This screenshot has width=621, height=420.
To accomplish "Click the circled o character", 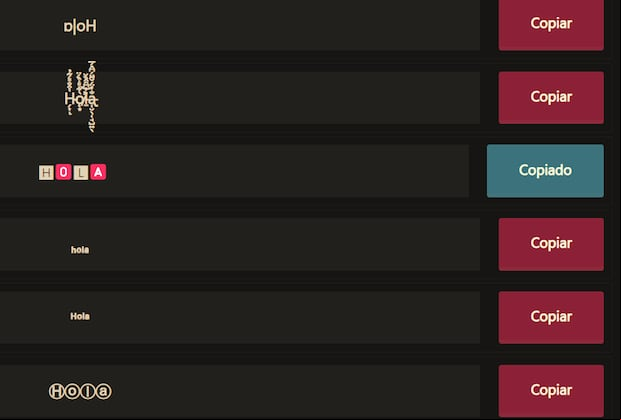I will (72, 391).
